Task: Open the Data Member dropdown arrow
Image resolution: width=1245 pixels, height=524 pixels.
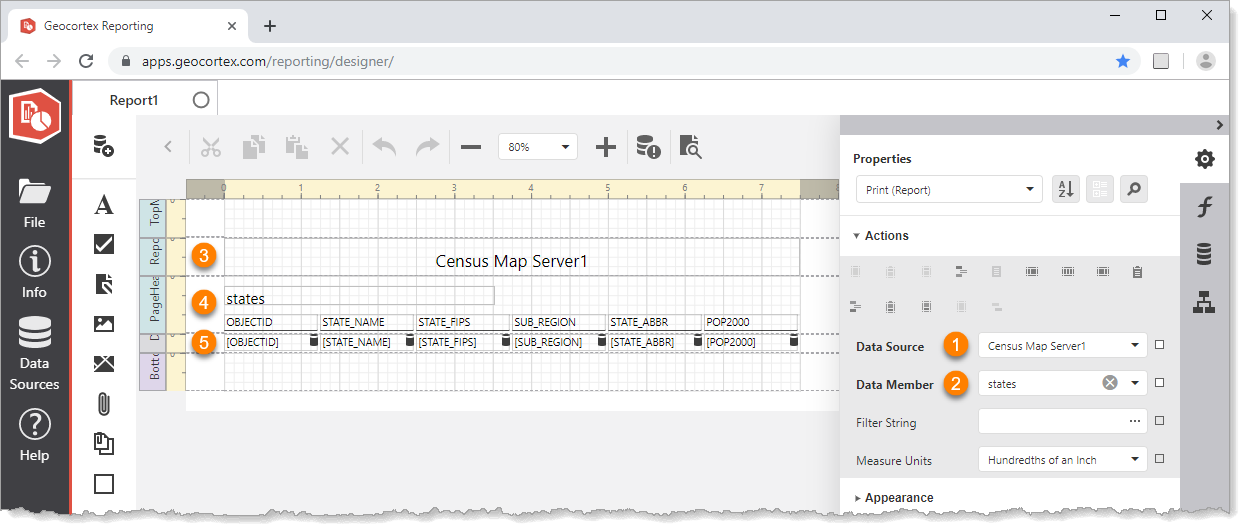Action: pyautogui.click(x=1136, y=384)
